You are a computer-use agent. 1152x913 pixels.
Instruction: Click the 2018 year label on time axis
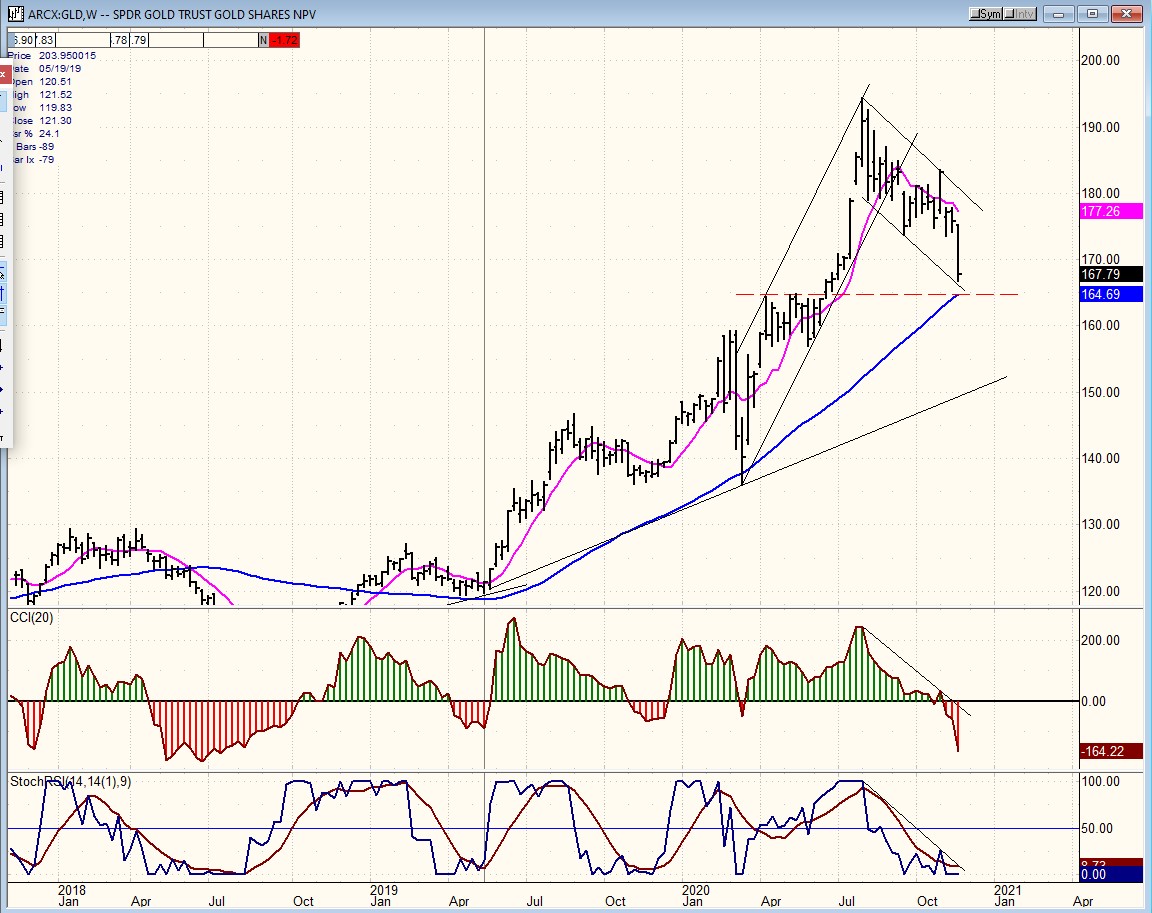(72, 890)
